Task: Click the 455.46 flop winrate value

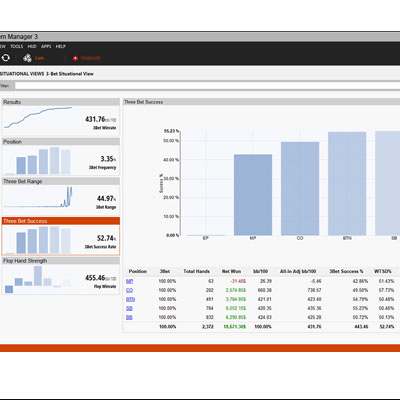Action: click(x=95, y=278)
